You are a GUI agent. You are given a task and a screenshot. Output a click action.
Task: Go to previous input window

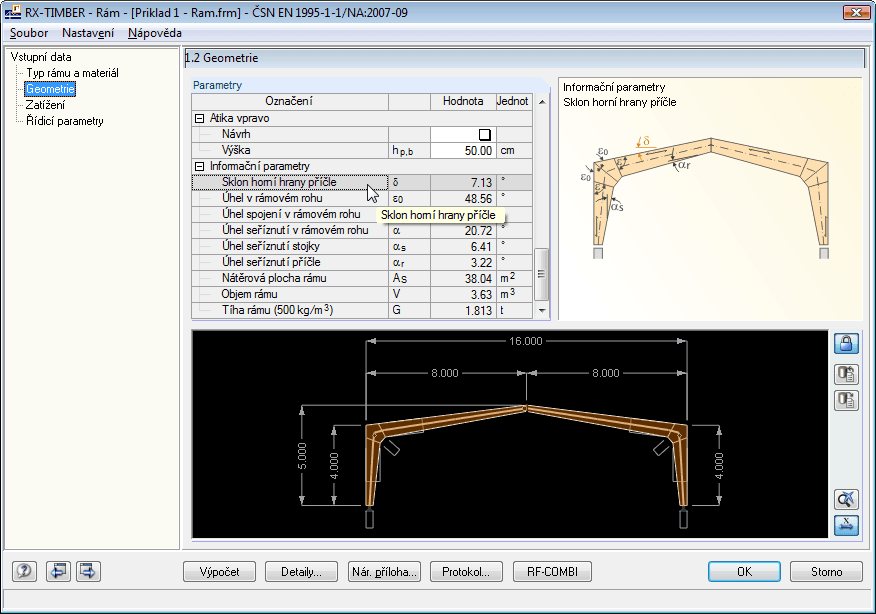[58, 571]
